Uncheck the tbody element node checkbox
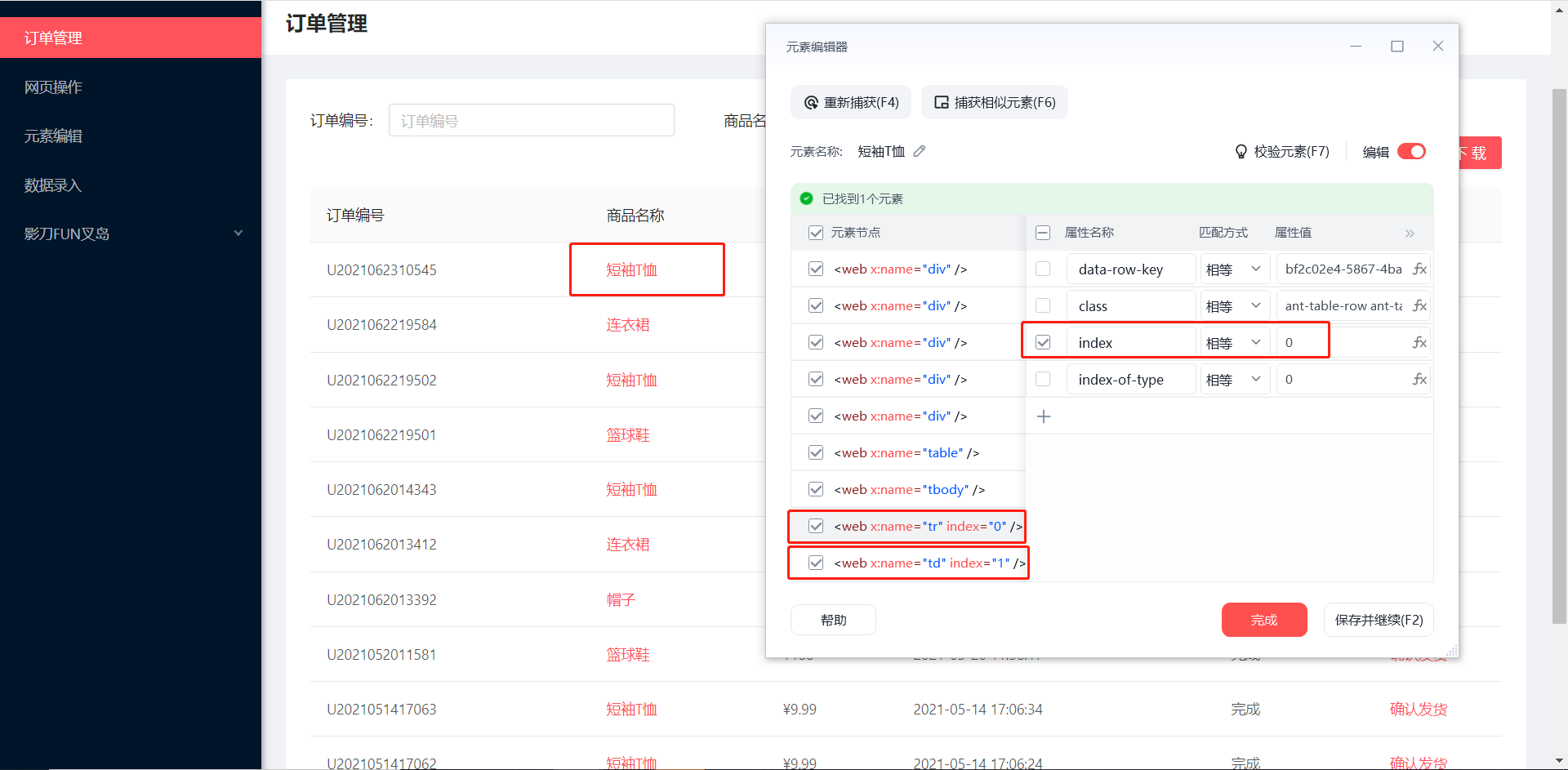Image resolution: width=1568 pixels, height=770 pixels. pyautogui.click(x=815, y=490)
